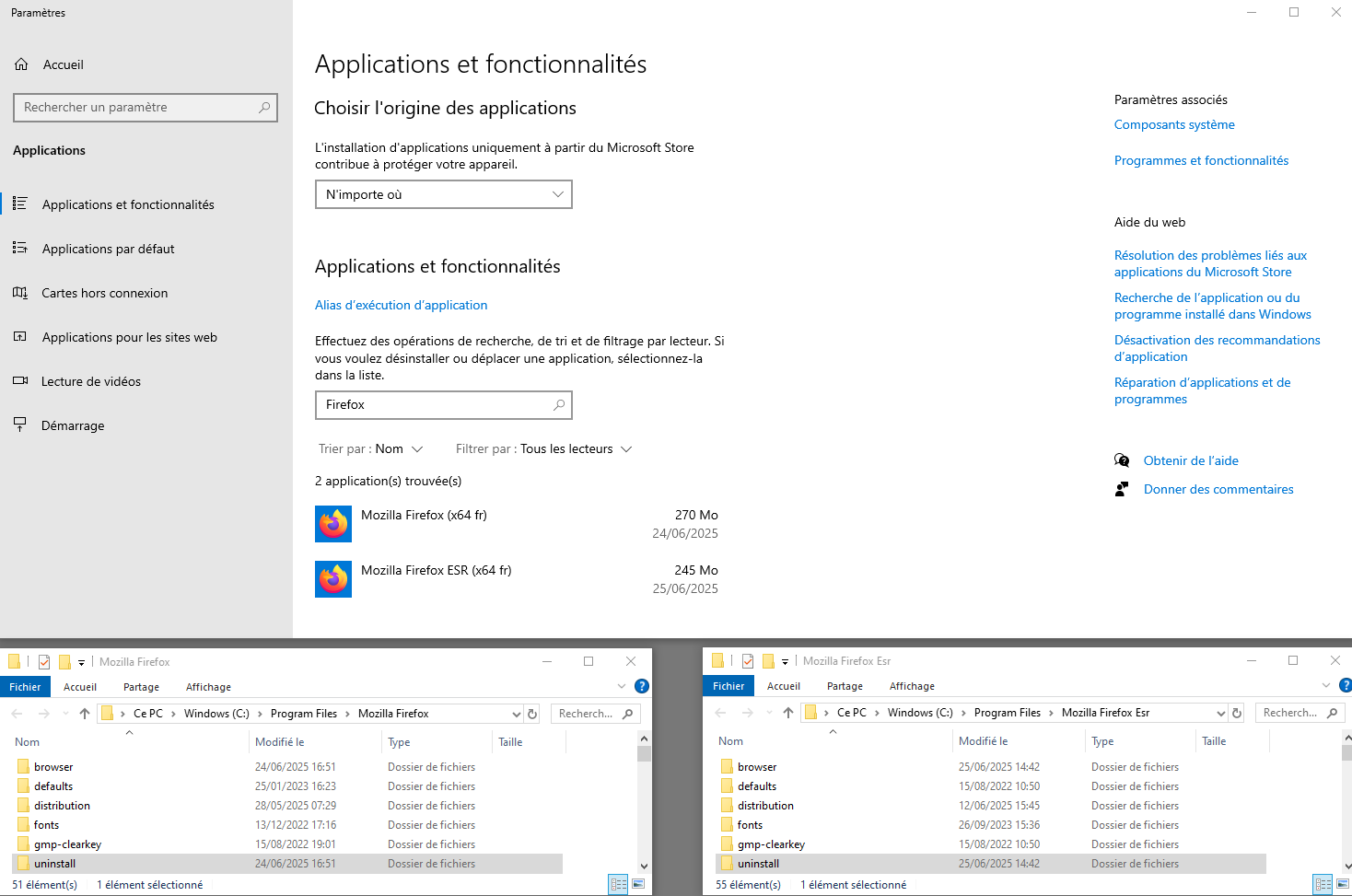
Task: Click Program Files breadcrumb in Mozilla Firefox window
Action: (x=304, y=714)
